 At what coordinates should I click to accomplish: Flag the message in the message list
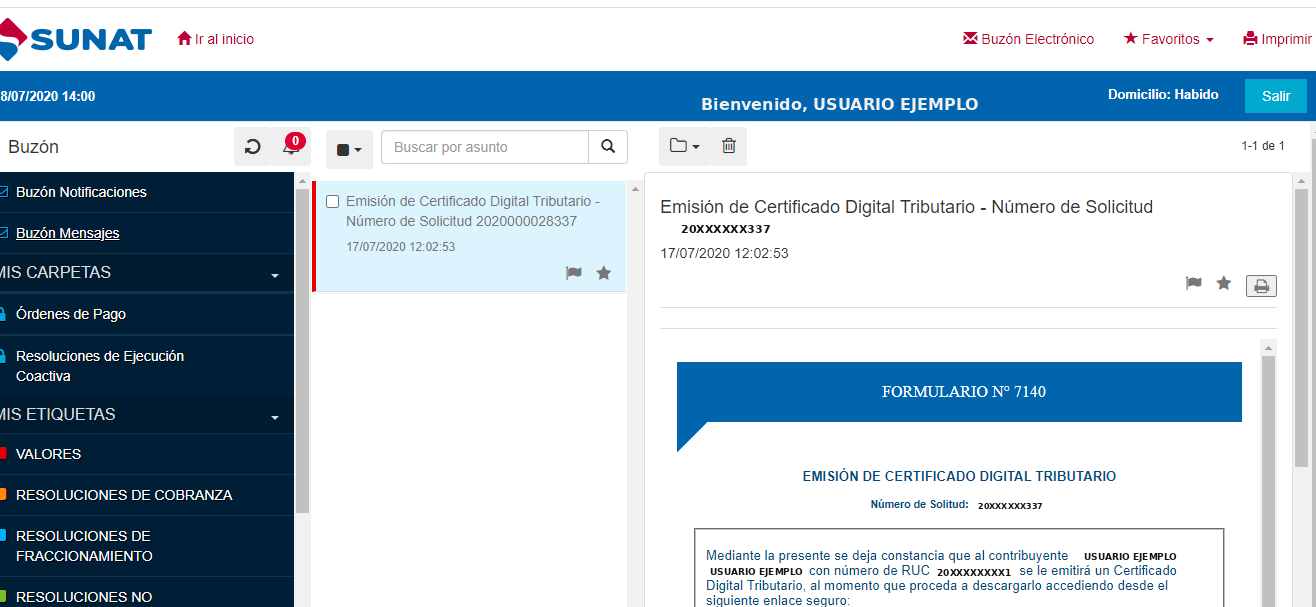click(x=574, y=272)
